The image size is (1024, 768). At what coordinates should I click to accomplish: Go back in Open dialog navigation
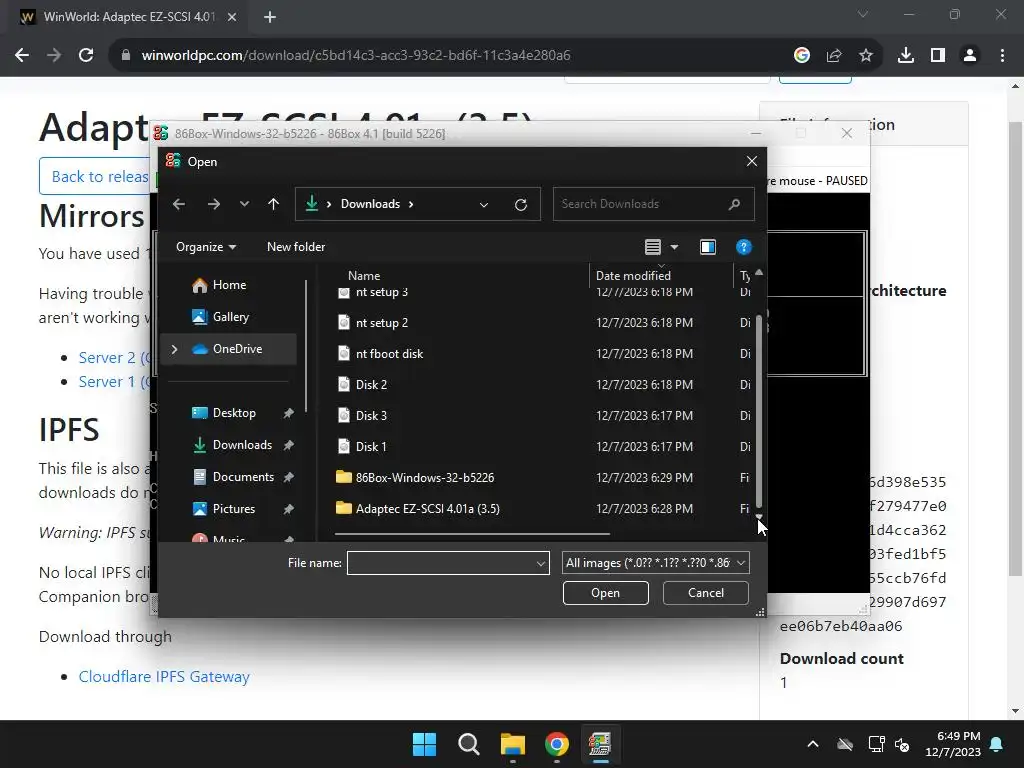click(x=178, y=204)
